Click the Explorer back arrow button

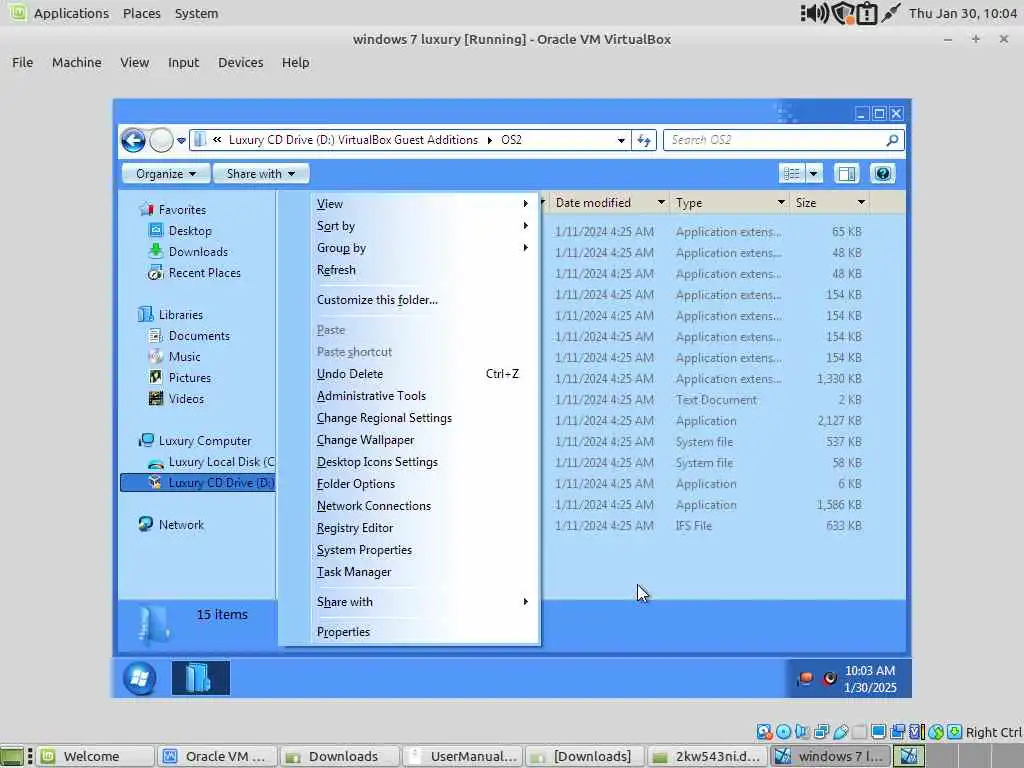coord(133,140)
